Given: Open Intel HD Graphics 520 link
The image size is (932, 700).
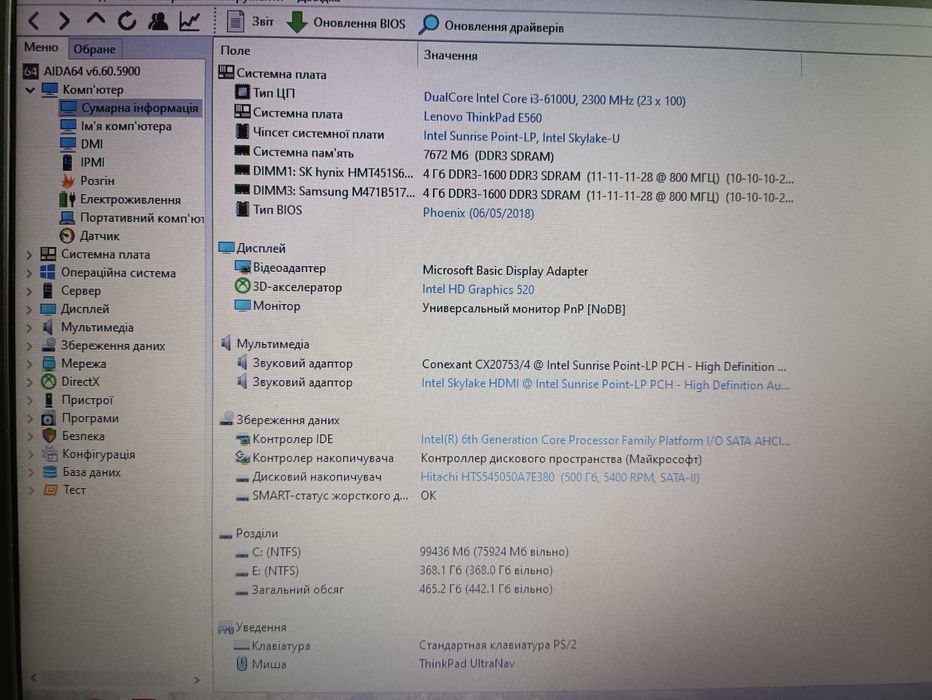Looking at the screenshot, I should [x=478, y=289].
